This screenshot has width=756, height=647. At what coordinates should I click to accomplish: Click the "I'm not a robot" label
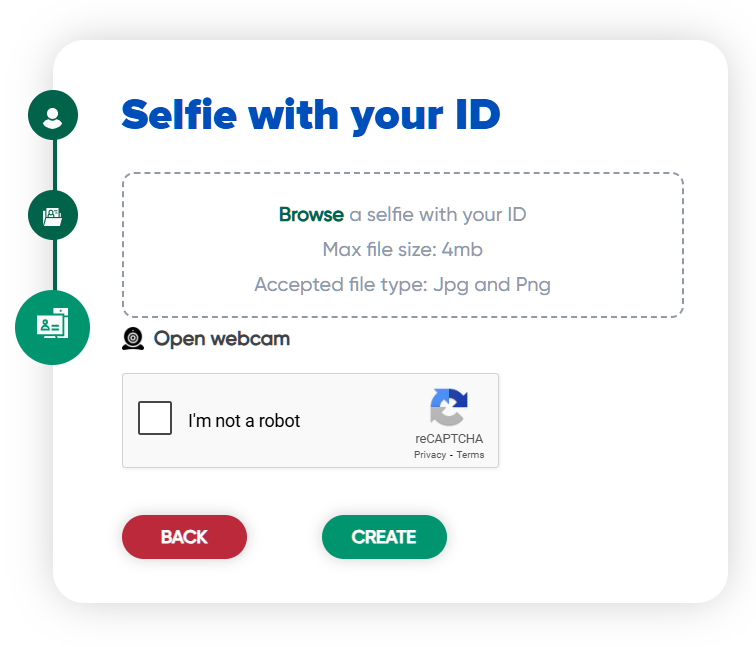244,421
